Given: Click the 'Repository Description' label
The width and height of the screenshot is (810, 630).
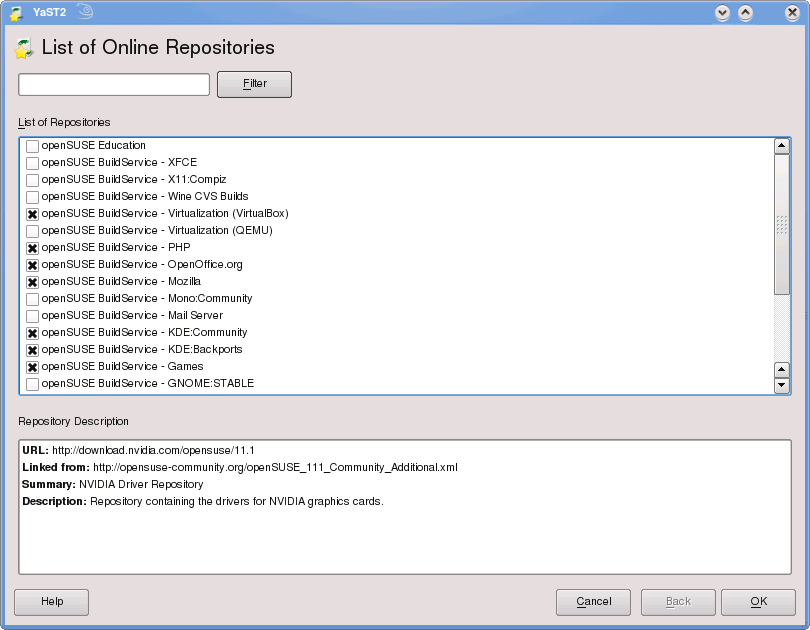Looking at the screenshot, I should [x=73, y=421].
